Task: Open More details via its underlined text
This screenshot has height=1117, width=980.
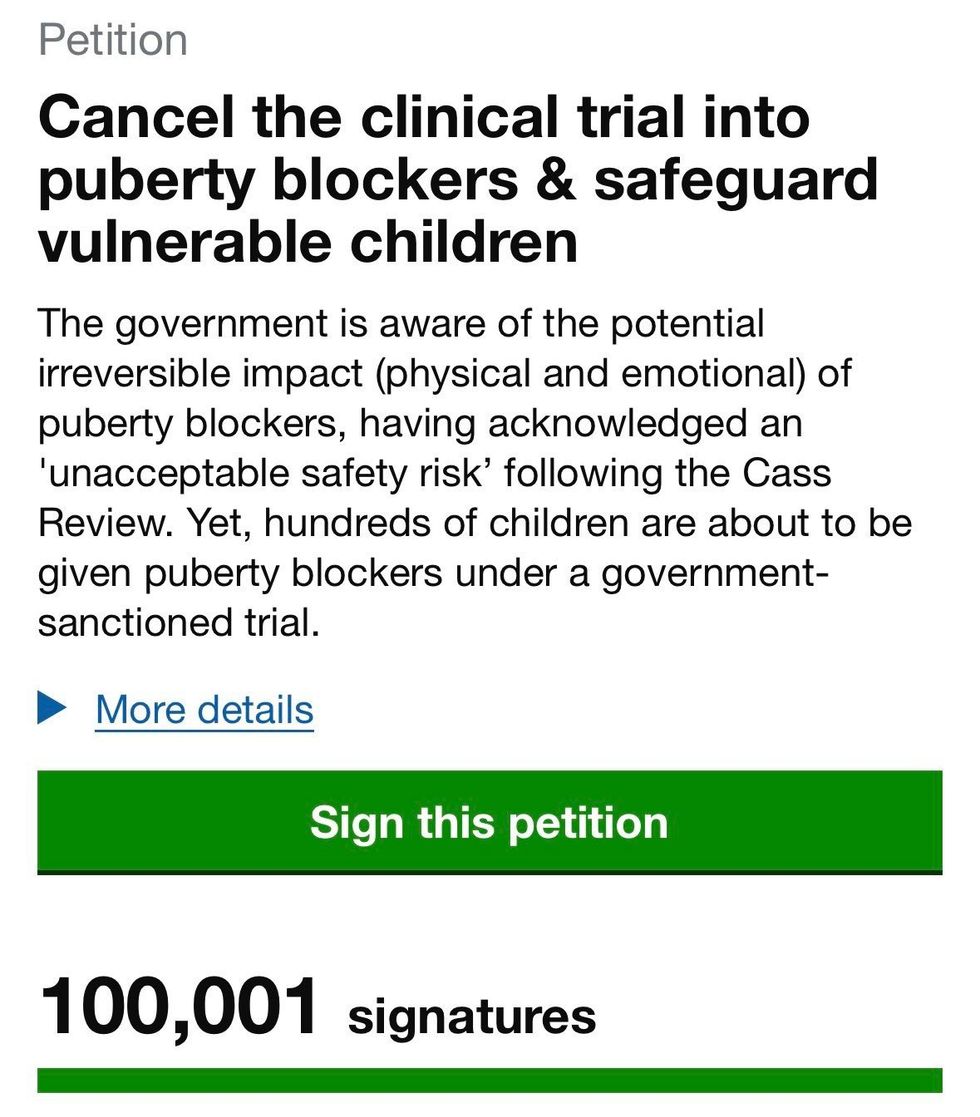Action: coord(203,710)
